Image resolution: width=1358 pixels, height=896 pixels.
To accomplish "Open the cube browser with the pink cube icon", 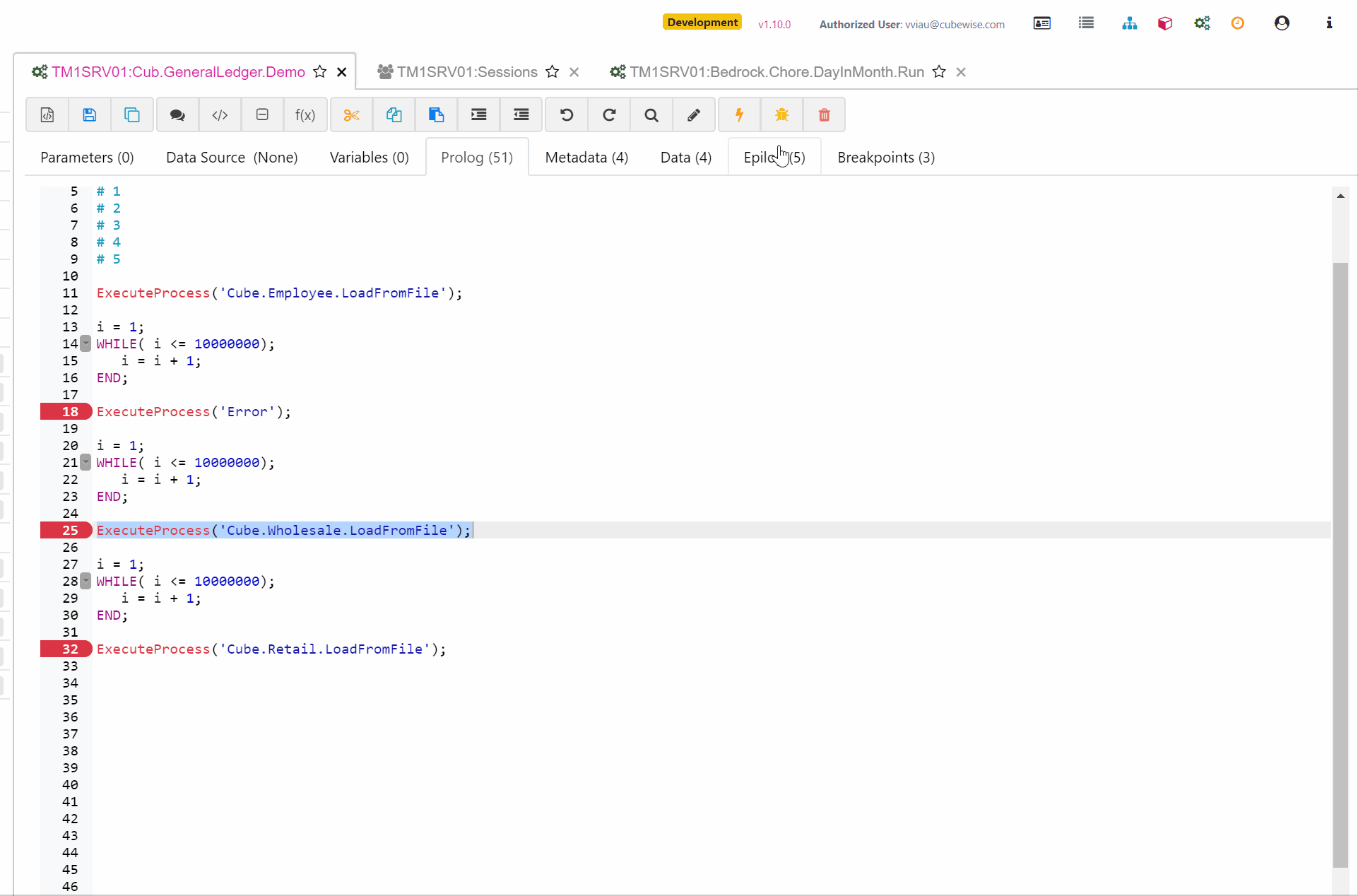I will [1164, 23].
